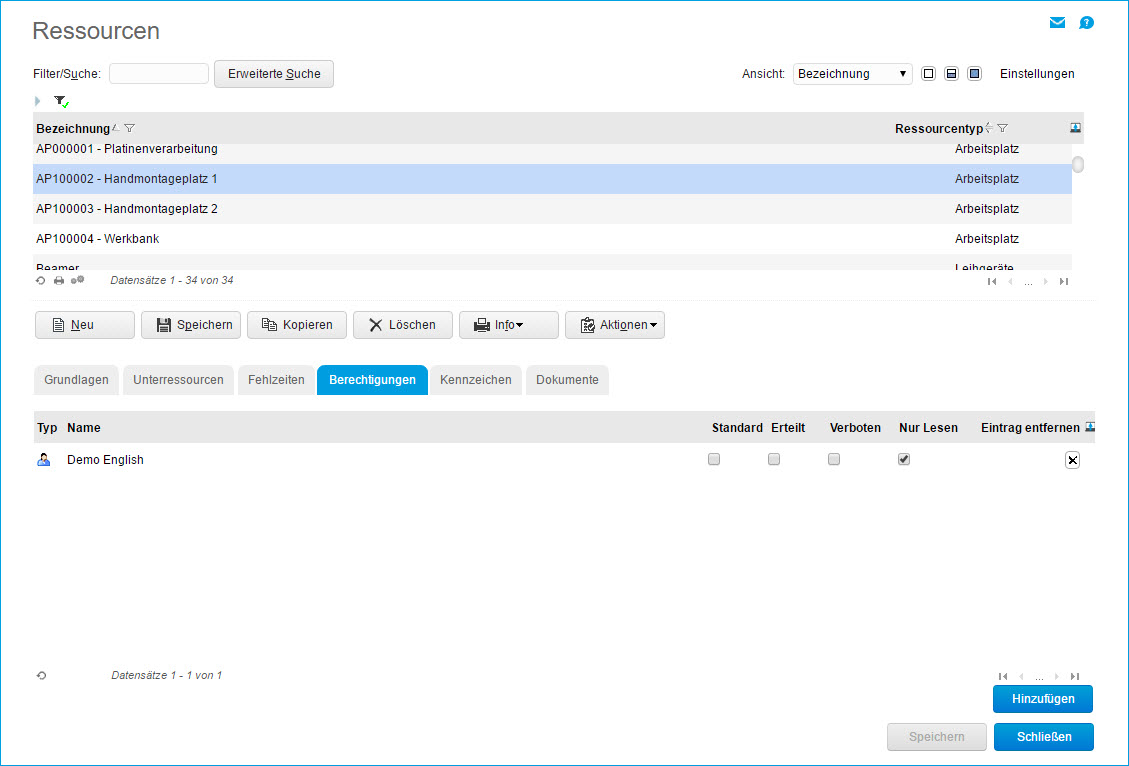This screenshot has height=766, width=1129.
Task: Click the Filter/Suche input field
Action: 158,74
